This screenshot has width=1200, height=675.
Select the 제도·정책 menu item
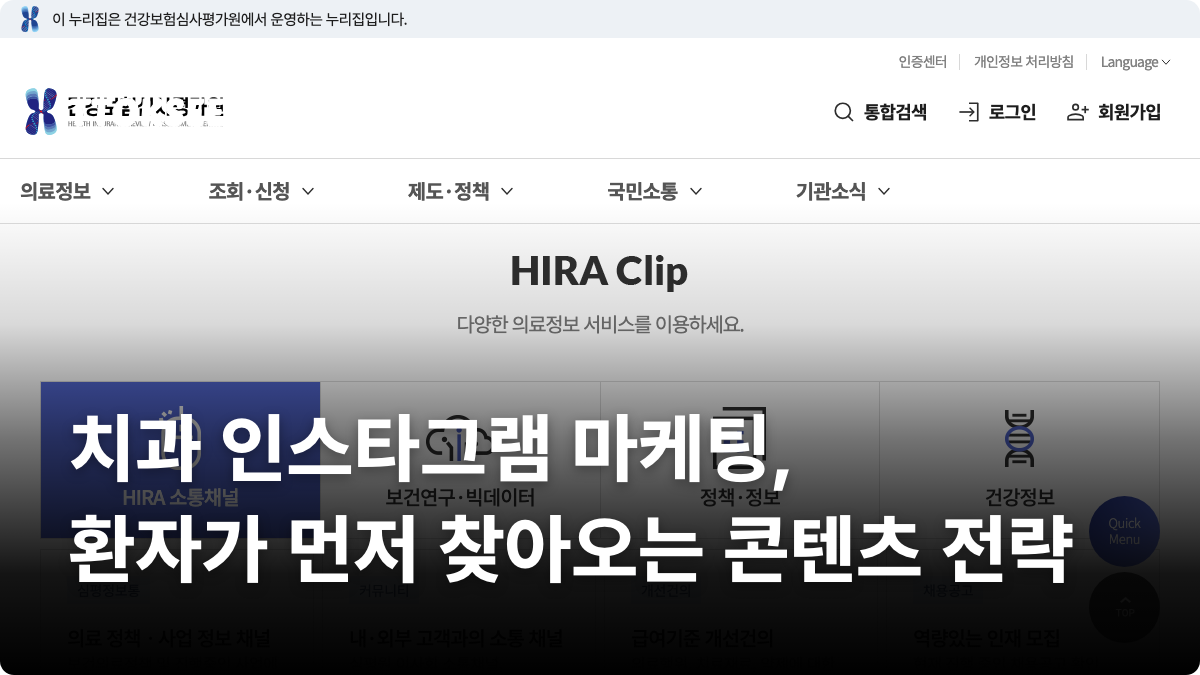tap(456, 191)
